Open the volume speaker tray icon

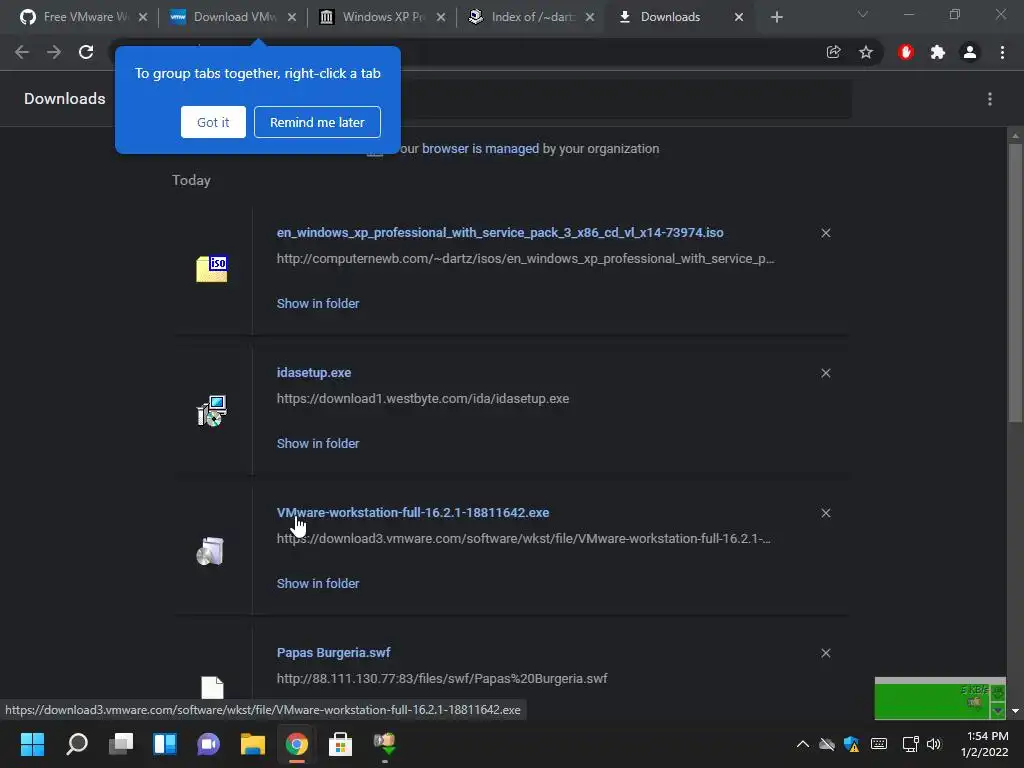coord(934,744)
